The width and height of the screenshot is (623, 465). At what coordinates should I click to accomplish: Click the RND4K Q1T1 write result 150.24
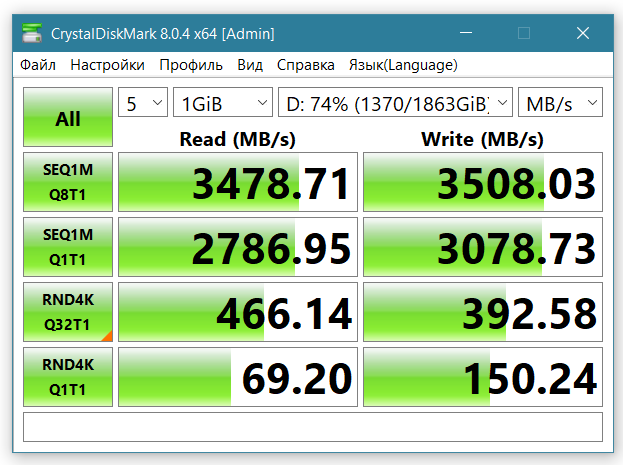click(483, 377)
